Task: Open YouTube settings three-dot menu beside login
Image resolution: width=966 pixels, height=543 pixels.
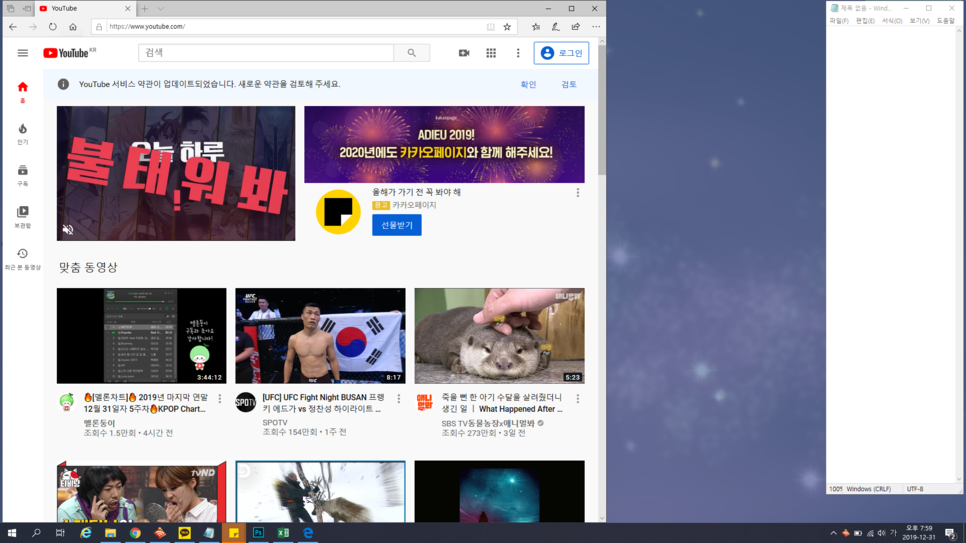Action: tap(518, 53)
